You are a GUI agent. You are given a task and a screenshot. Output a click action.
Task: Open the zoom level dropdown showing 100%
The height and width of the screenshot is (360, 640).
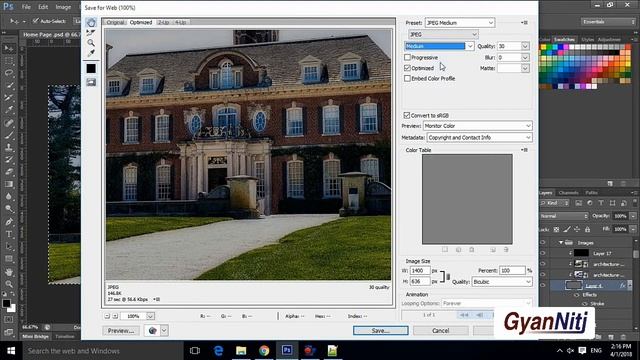150,316
